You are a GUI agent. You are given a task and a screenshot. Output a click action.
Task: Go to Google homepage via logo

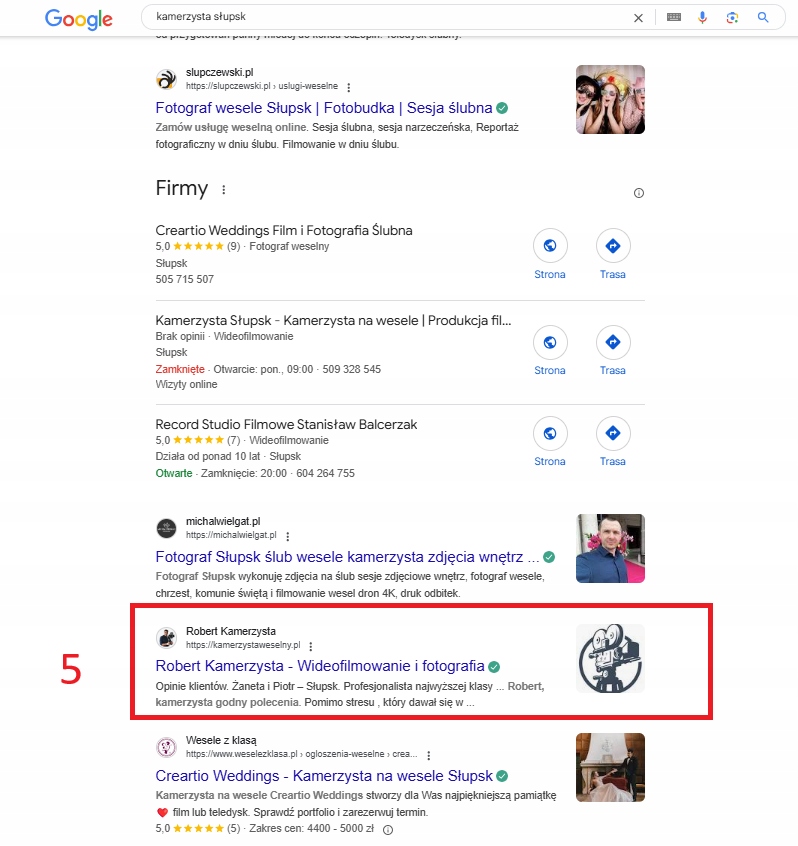79,18
